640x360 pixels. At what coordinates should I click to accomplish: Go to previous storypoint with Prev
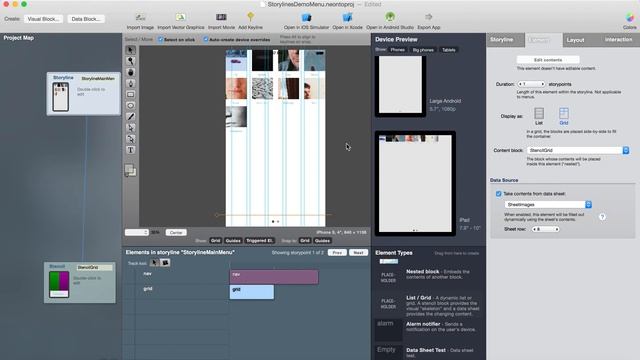pyautogui.click(x=337, y=253)
